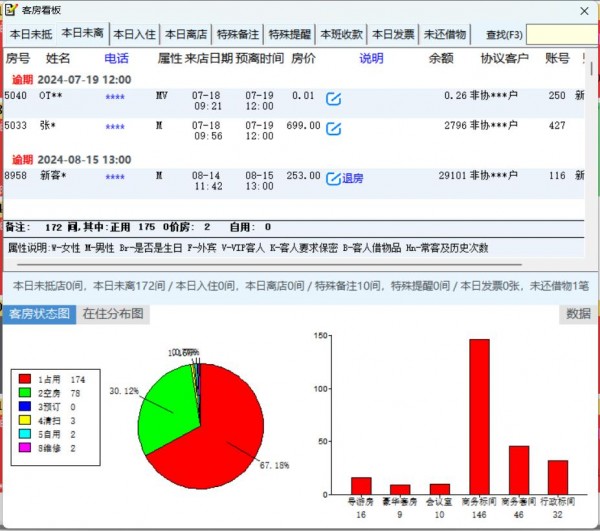Click the edit note icon for room 5033
The height and width of the screenshot is (531, 600).
[334, 128]
